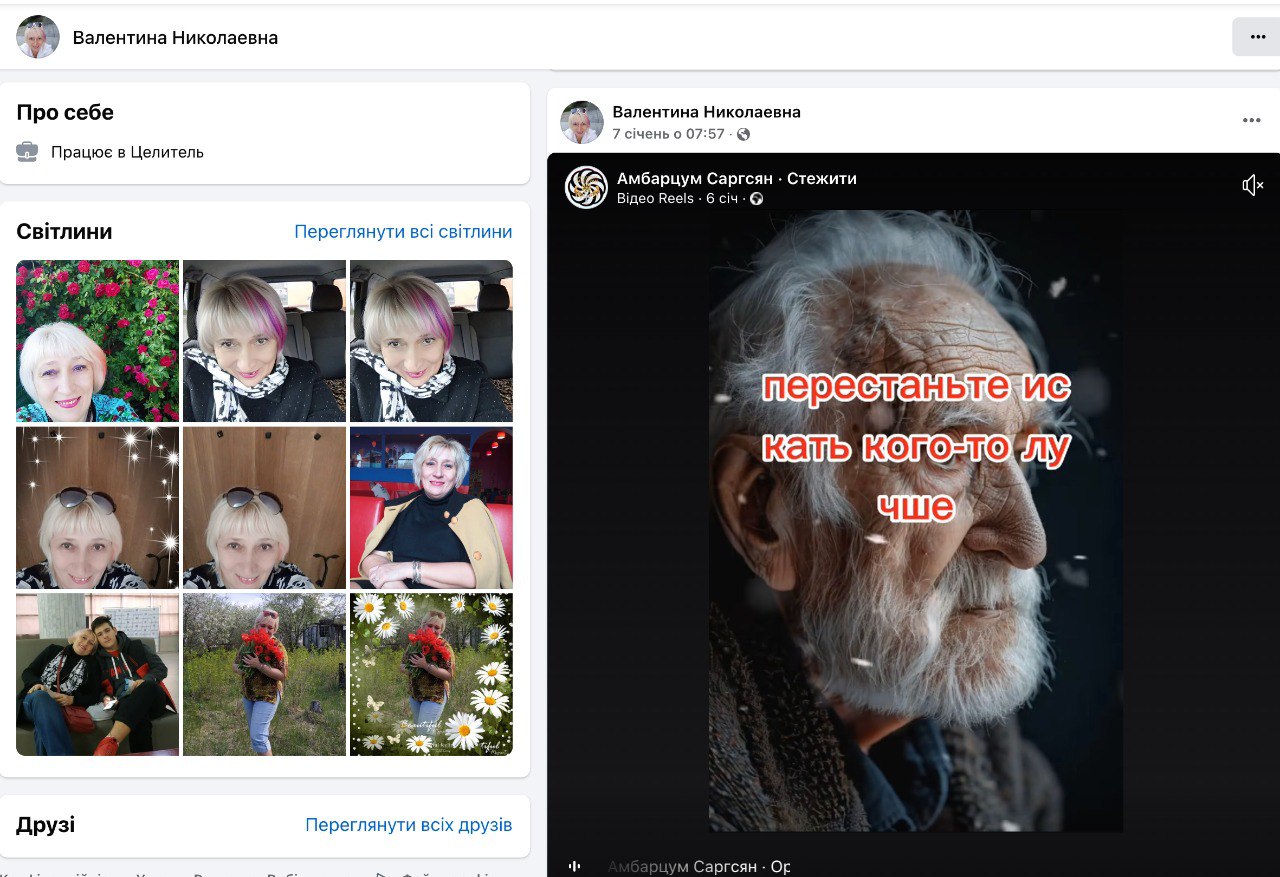Click the briefcase icon beside Працює в Целитель
This screenshot has height=877, width=1280.
point(27,152)
